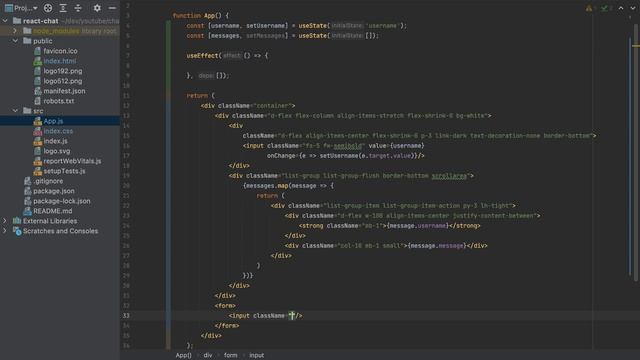Jump to previous highlighted error arrow
This screenshot has width=640, height=360.
(621, 8)
